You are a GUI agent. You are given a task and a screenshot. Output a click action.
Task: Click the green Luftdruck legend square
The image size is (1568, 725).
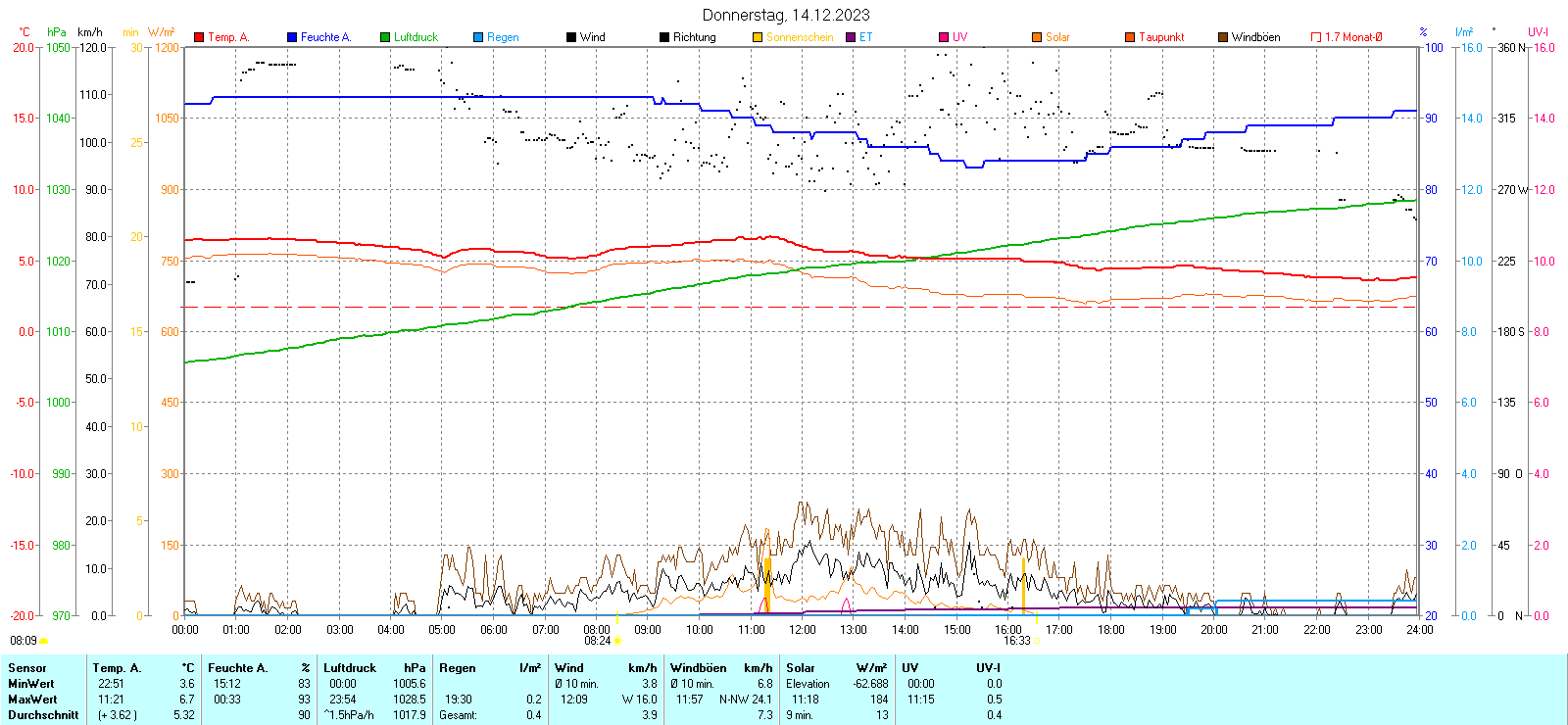click(x=385, y=37)
